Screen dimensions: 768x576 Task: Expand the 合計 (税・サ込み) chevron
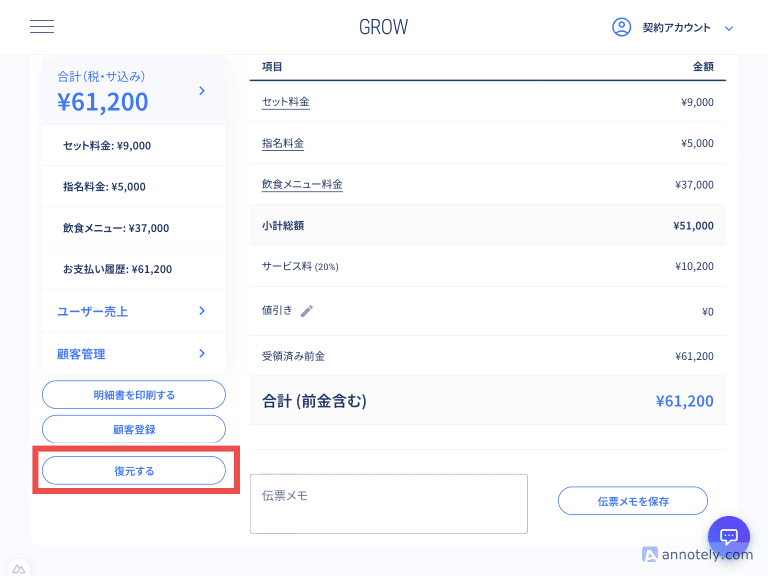pos(202,91)
